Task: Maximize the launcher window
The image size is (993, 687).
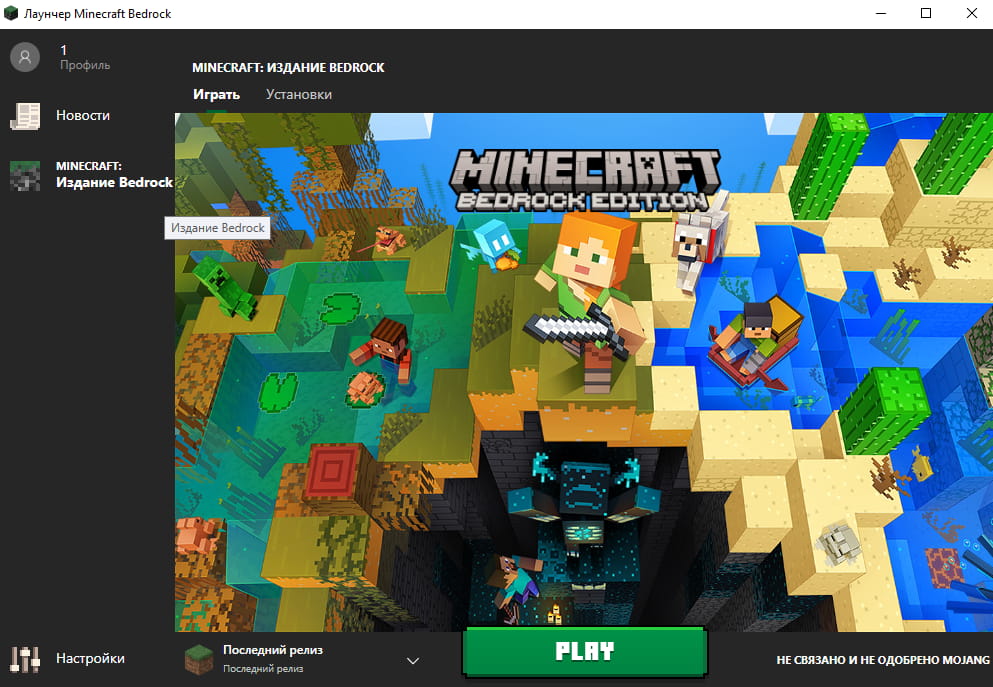Action: click(926, 13)
